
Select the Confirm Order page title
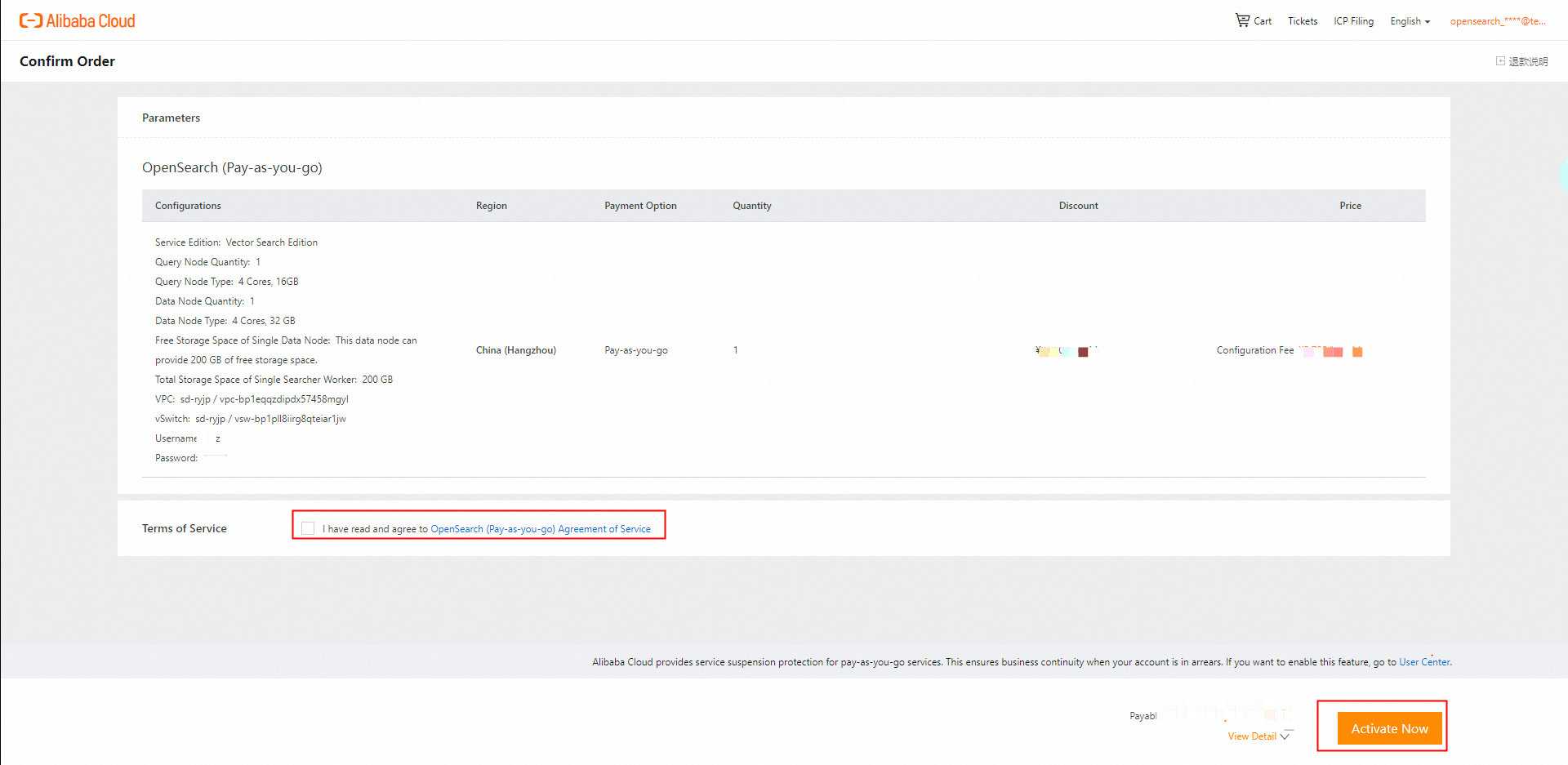(x=67, y=61)
